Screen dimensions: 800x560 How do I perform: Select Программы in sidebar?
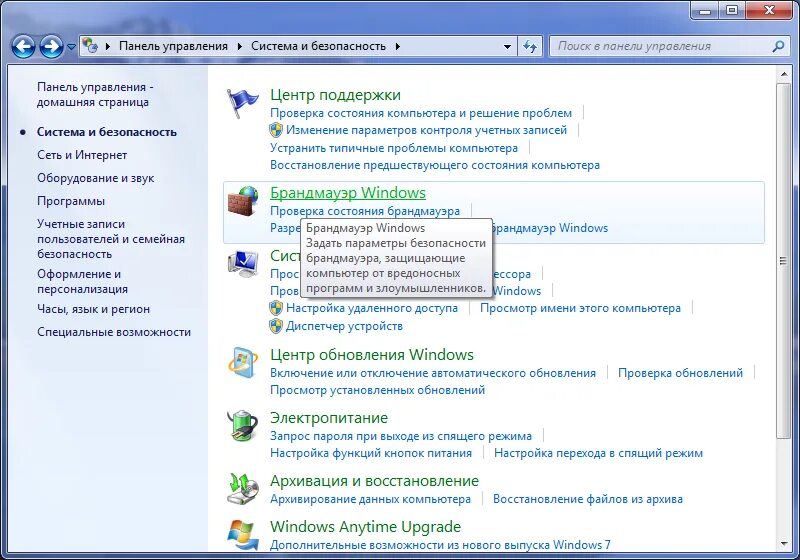pyautogui.click(x=71, y=201)
